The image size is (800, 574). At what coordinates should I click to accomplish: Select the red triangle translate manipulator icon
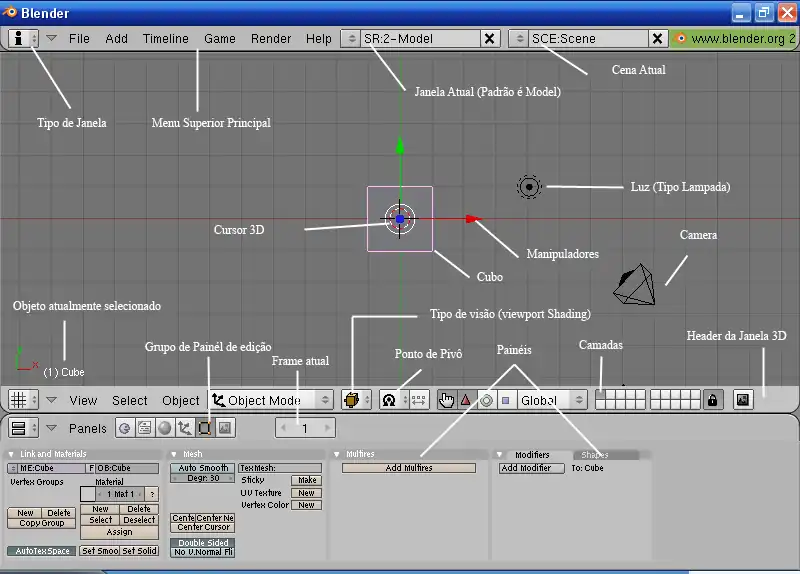point(466,400)
